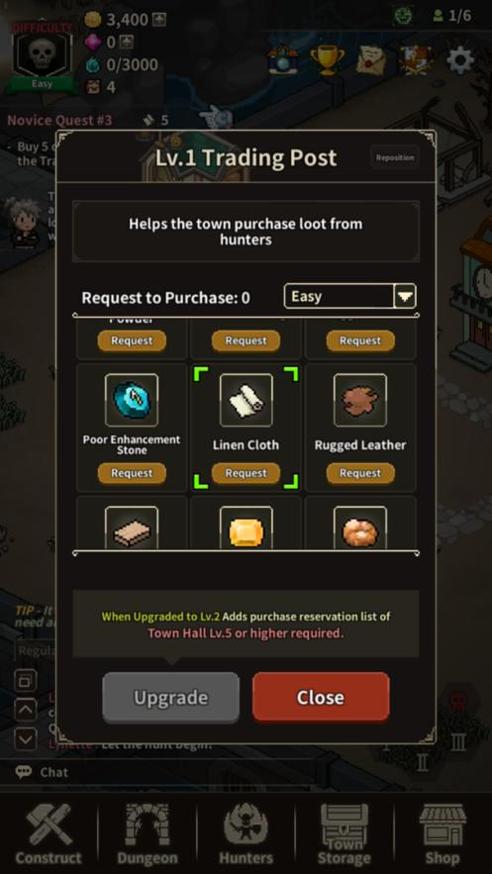
Task: Tap the gold ingot item icon
Action: click(246, 527)
